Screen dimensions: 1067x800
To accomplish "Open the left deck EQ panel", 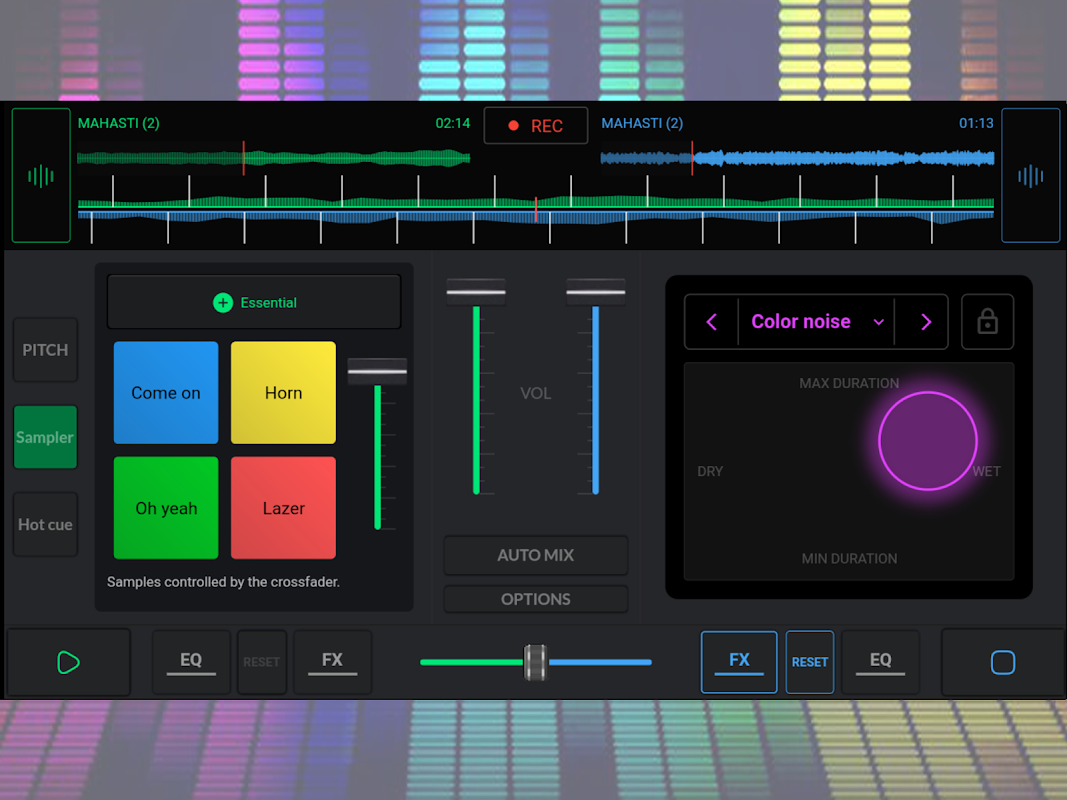I will [x=191, y=661].
